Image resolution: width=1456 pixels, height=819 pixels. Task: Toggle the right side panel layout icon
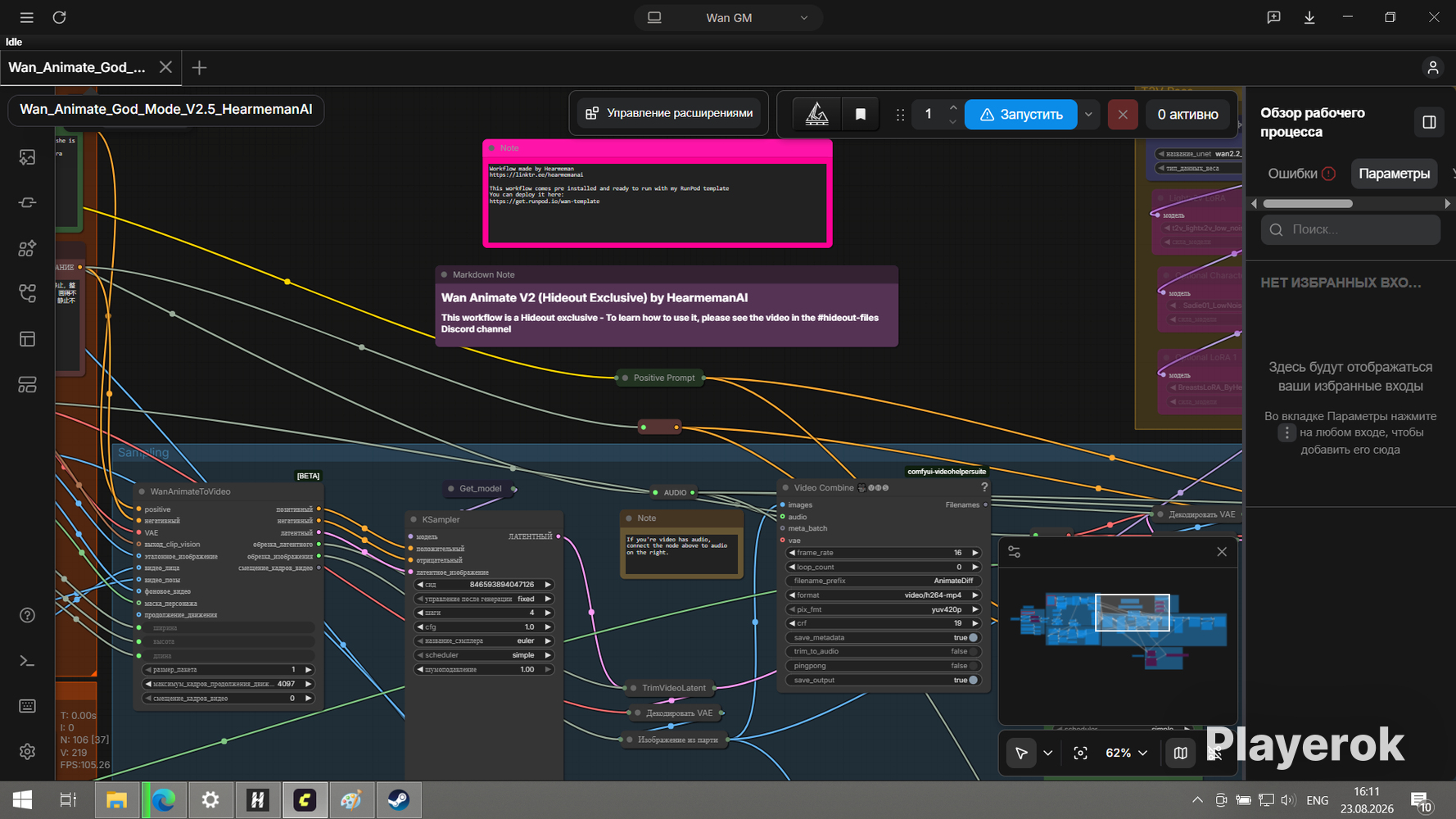click(x=1429, y=122)
